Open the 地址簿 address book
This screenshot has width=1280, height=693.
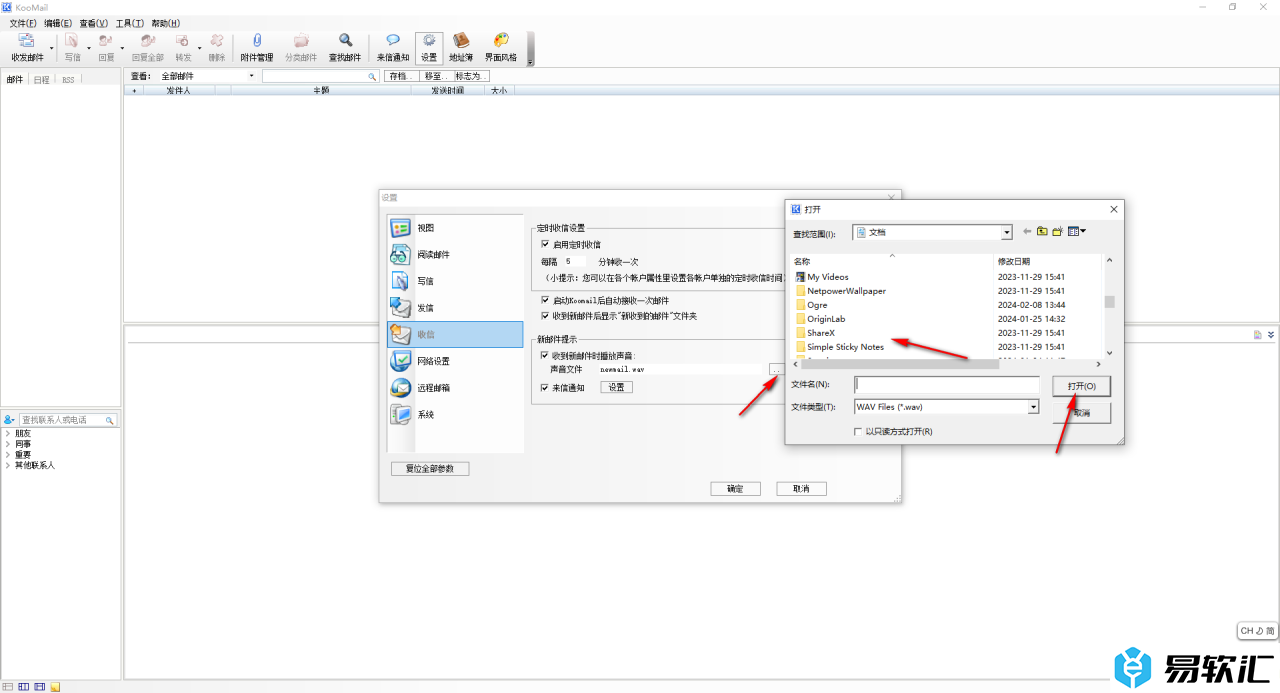pos(461,46)
